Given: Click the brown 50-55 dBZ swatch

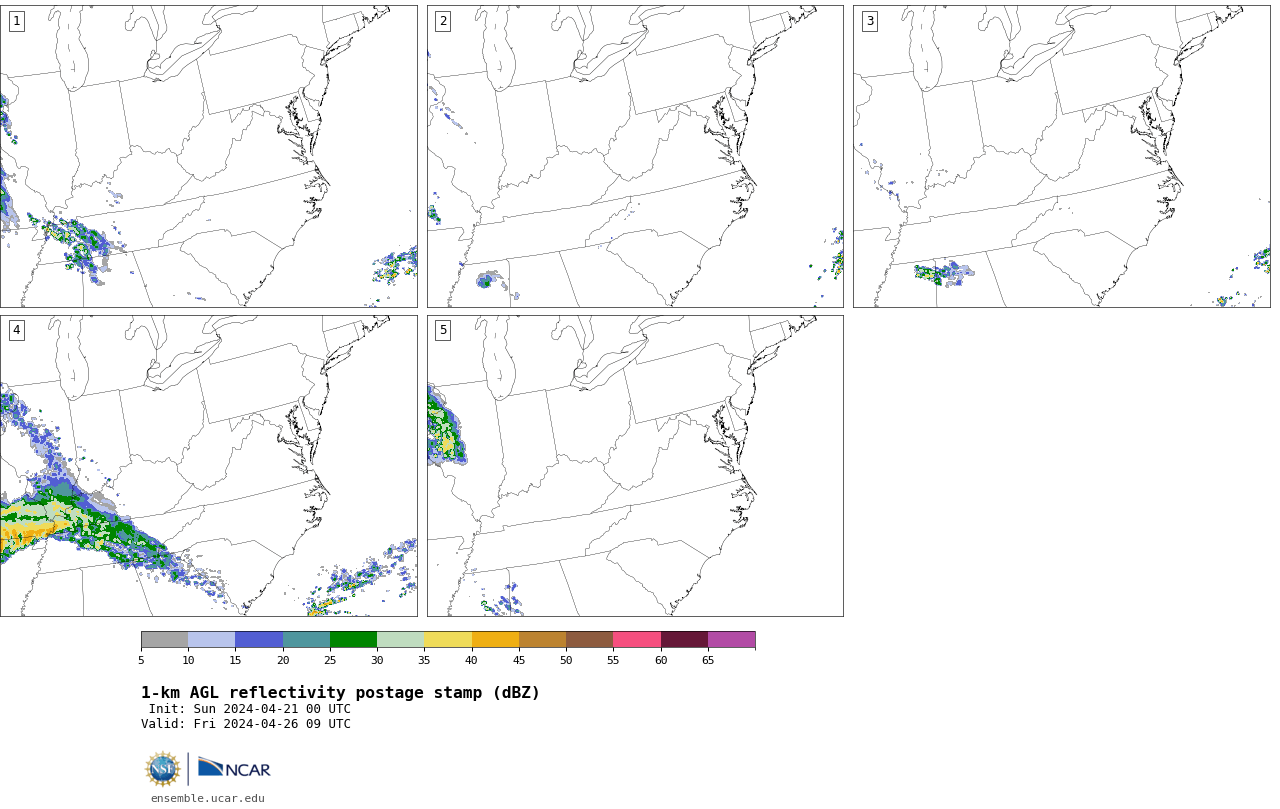Looking at the screenshot, I should [x=589, y=640].
